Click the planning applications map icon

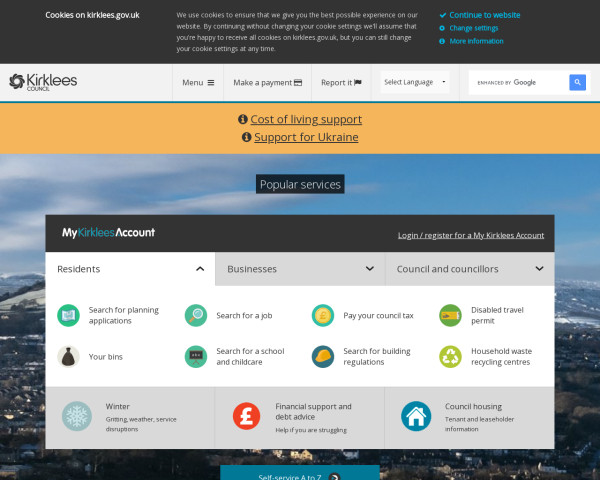68,315
